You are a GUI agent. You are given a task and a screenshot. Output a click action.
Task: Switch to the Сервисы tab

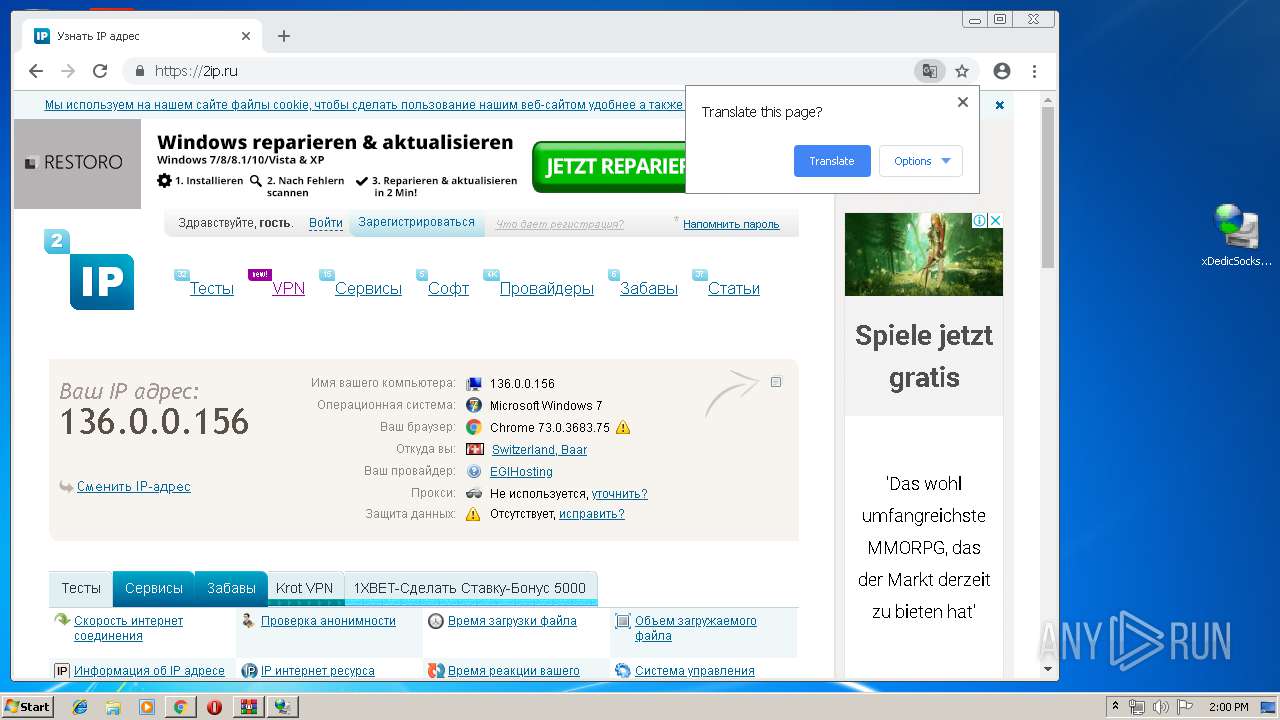click(153, 588)
